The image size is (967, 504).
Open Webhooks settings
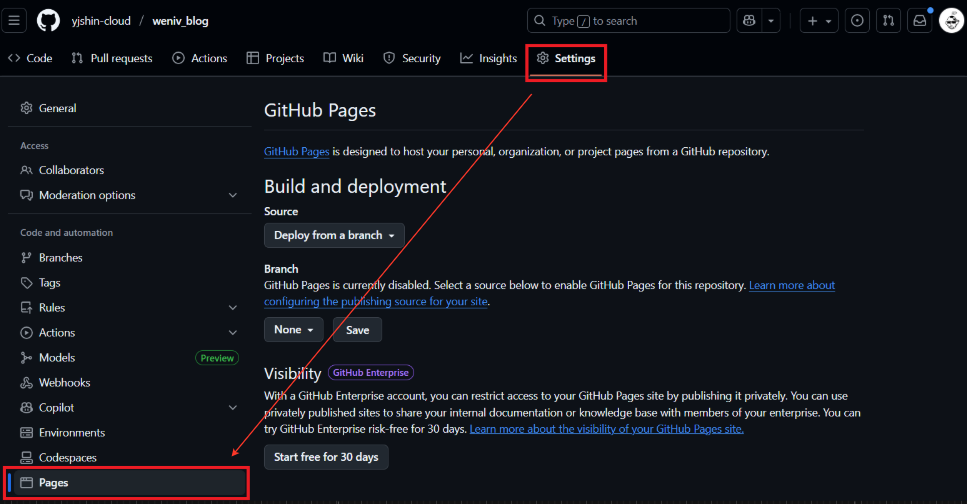coord(130,382)
